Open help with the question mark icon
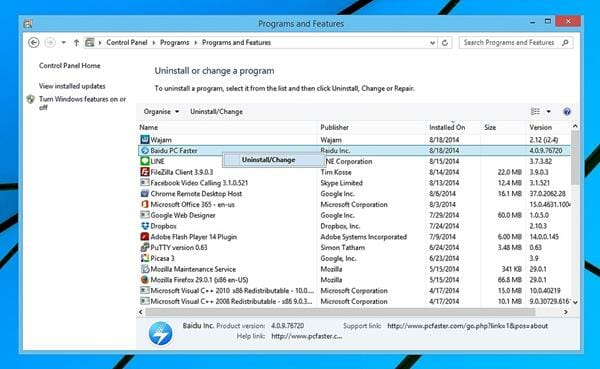The image size is (600, 369). pos(567,111)
